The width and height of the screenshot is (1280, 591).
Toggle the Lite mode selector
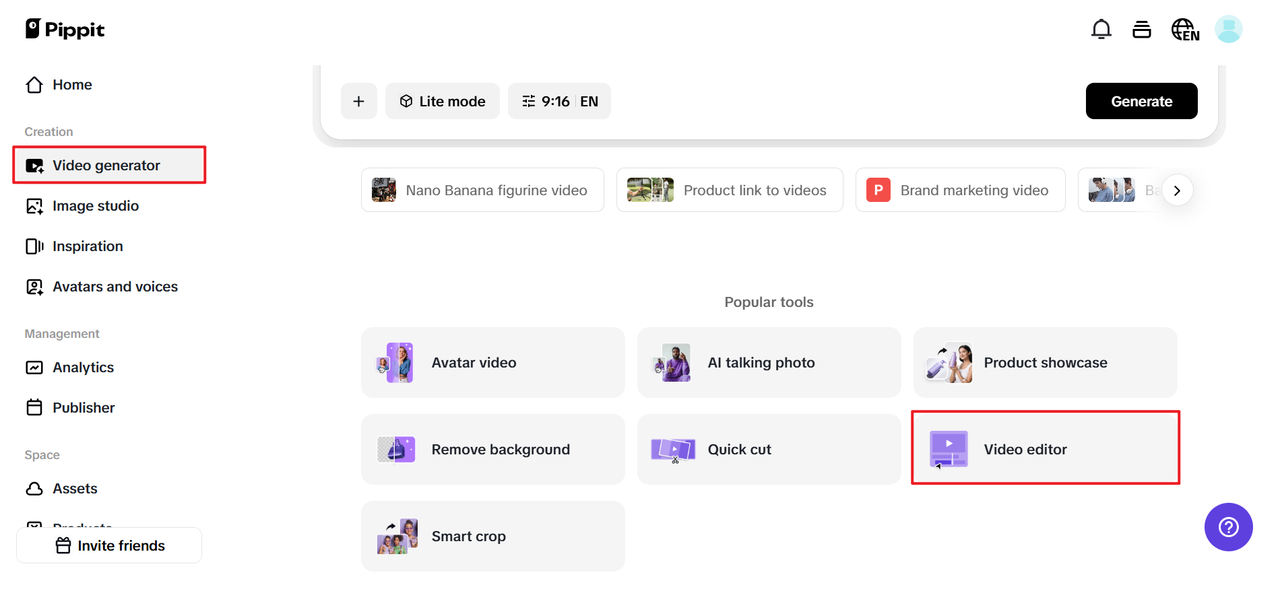[x=442, y=101]
